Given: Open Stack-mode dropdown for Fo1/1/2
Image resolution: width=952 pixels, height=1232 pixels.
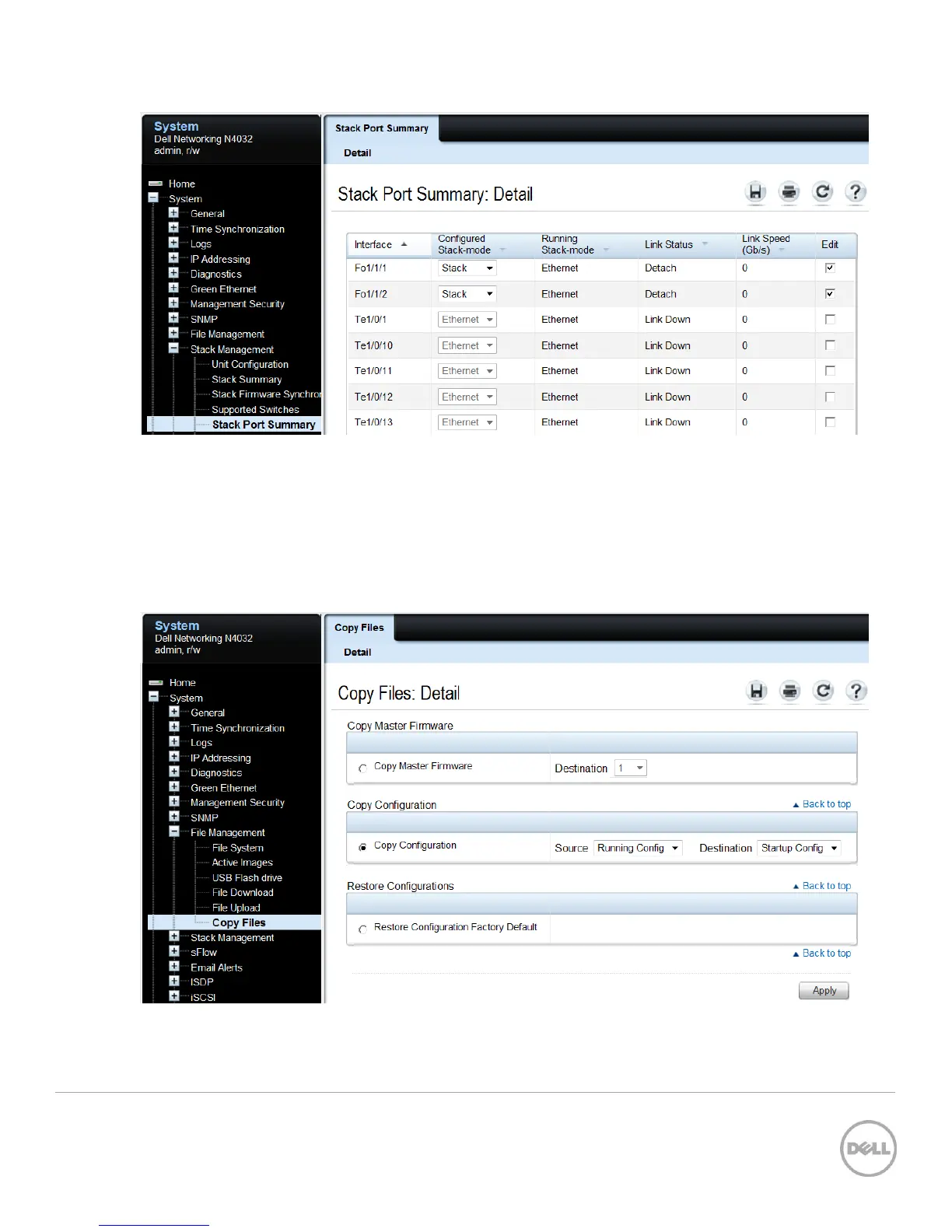Looking at the screenshot, I should (467, 294).
